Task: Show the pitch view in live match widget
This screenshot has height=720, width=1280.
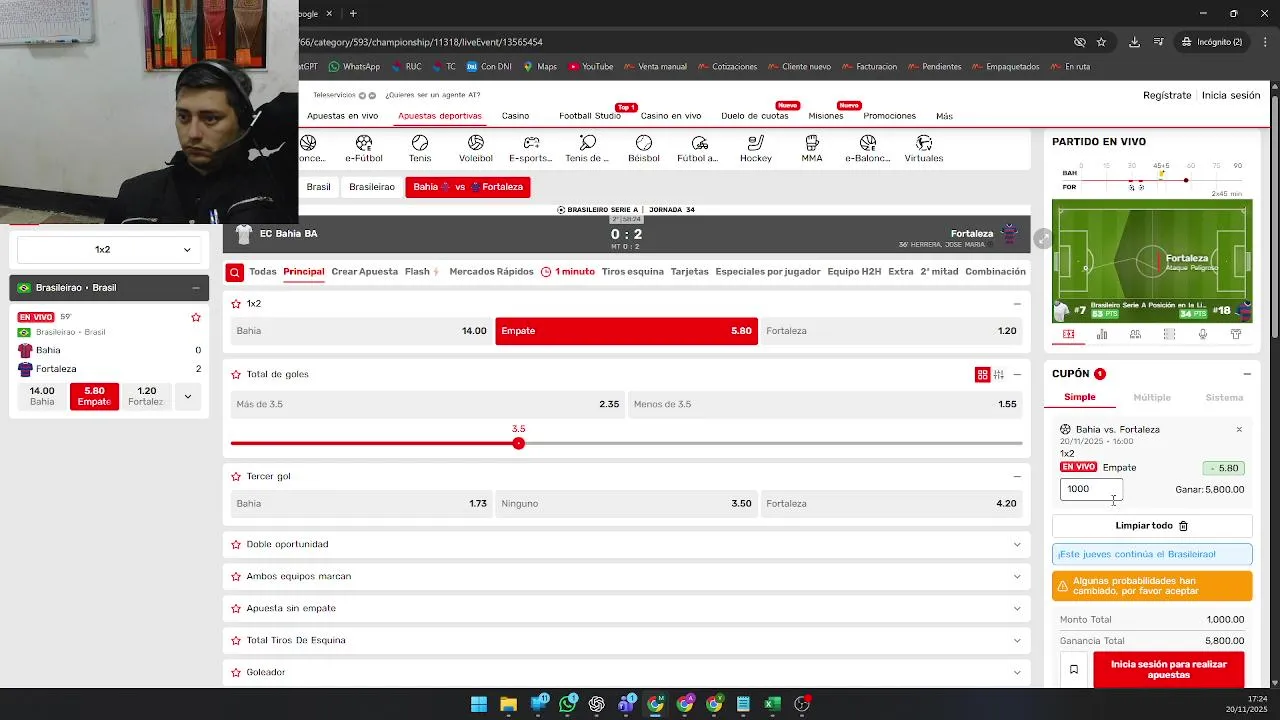Action: 1068,334
